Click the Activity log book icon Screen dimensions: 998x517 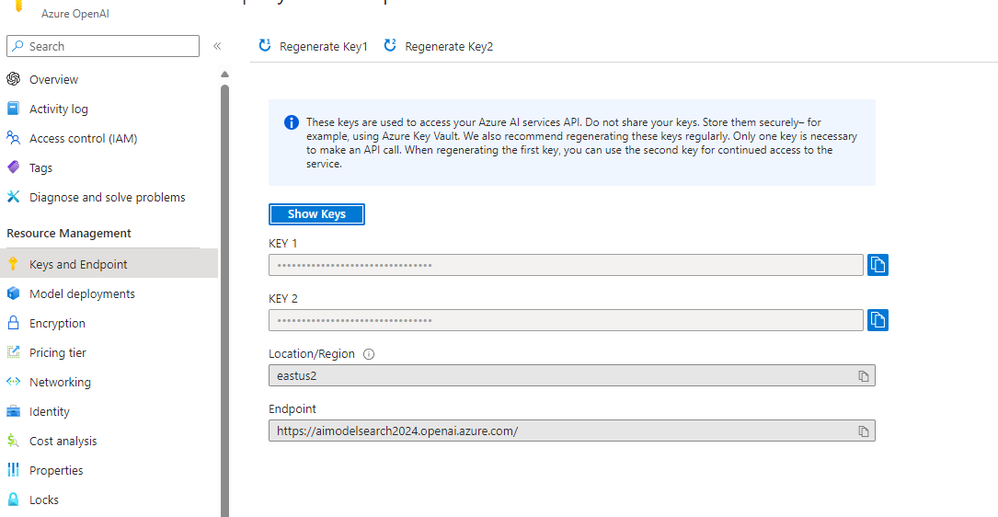[13, 108]
